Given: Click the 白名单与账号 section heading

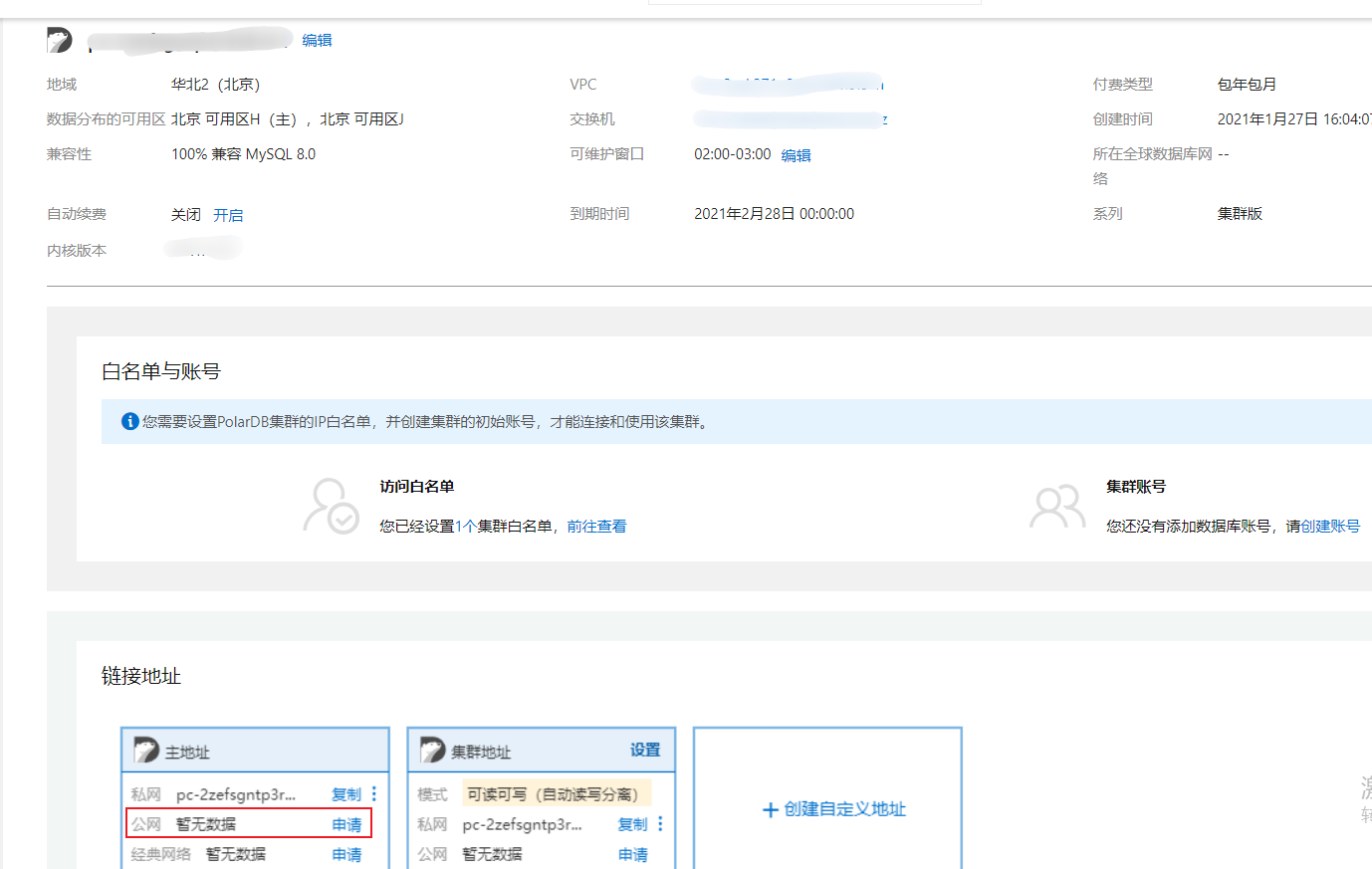Looking at the screenshot, I should 161,371.
